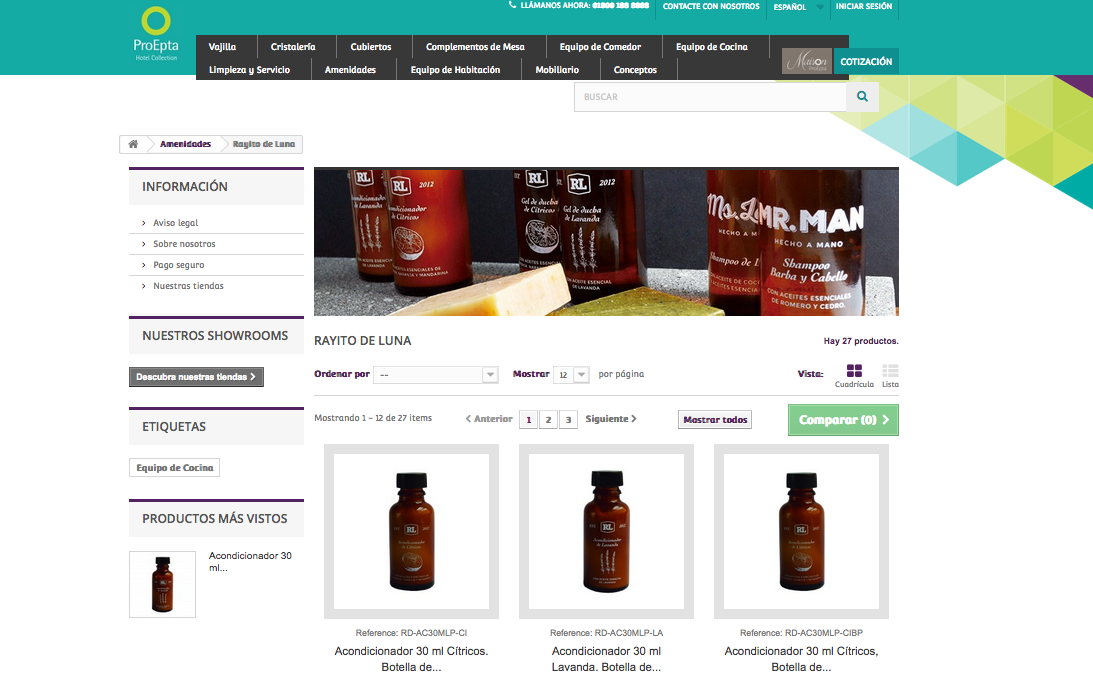Open the Nuestras tiendas link
Viewport: 1093px width, 682px height.
click(x=188, y=286)
